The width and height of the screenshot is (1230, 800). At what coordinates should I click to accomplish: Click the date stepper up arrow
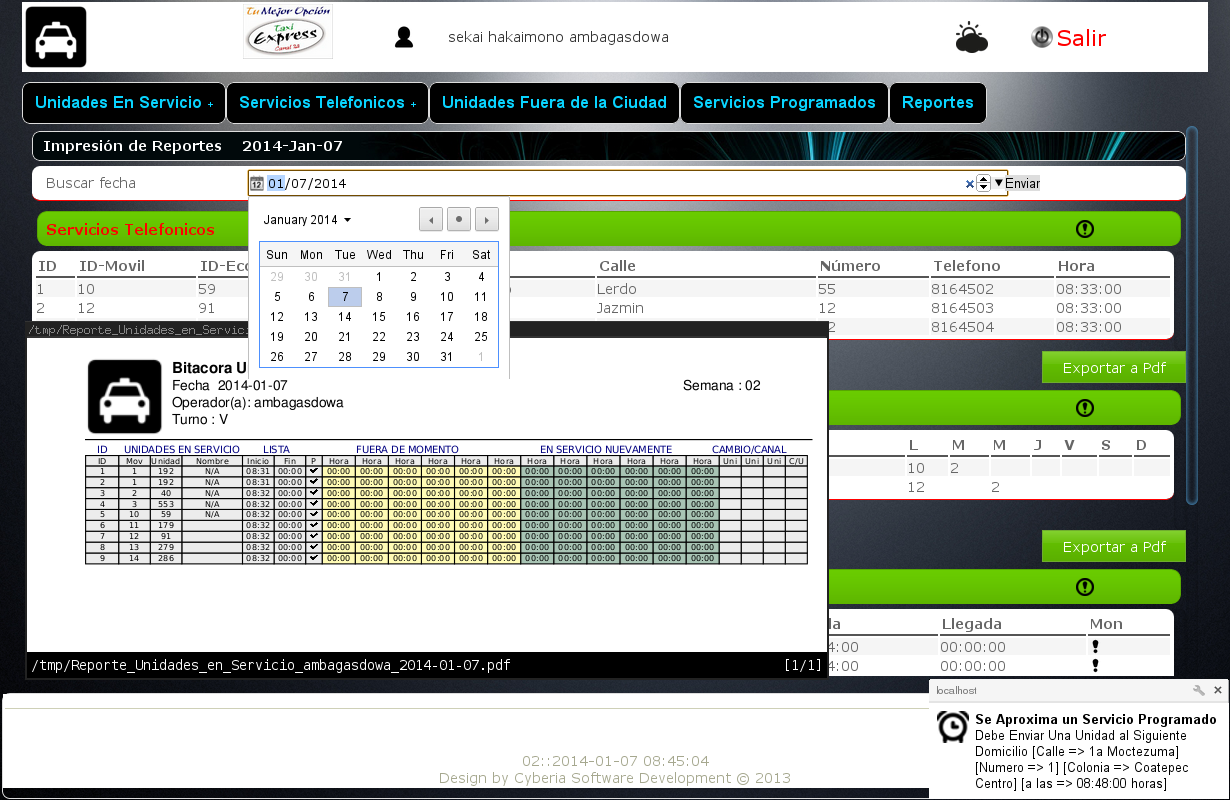(982, 178)
